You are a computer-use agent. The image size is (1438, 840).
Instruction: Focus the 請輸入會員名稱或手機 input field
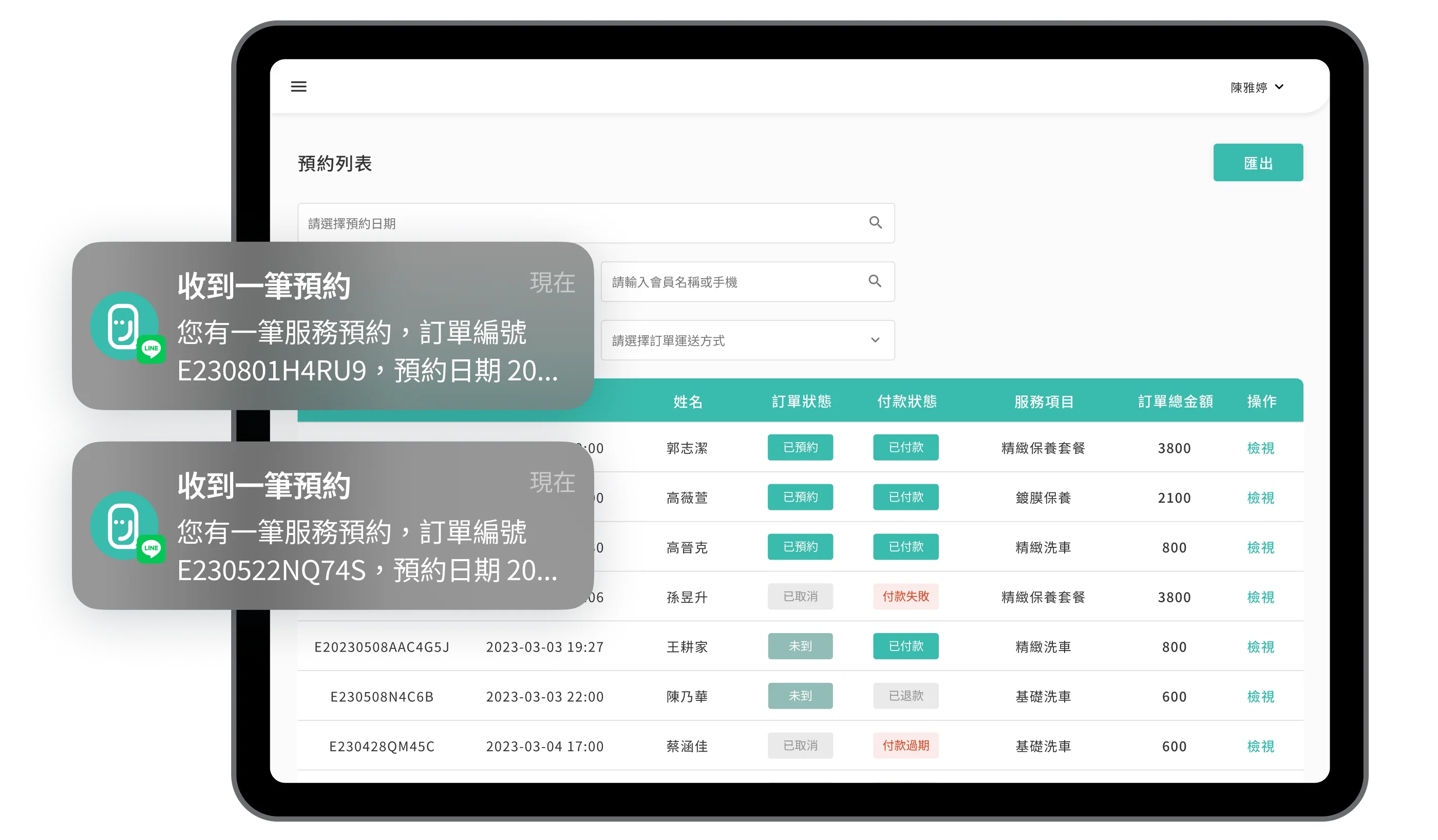click(747, 281)
